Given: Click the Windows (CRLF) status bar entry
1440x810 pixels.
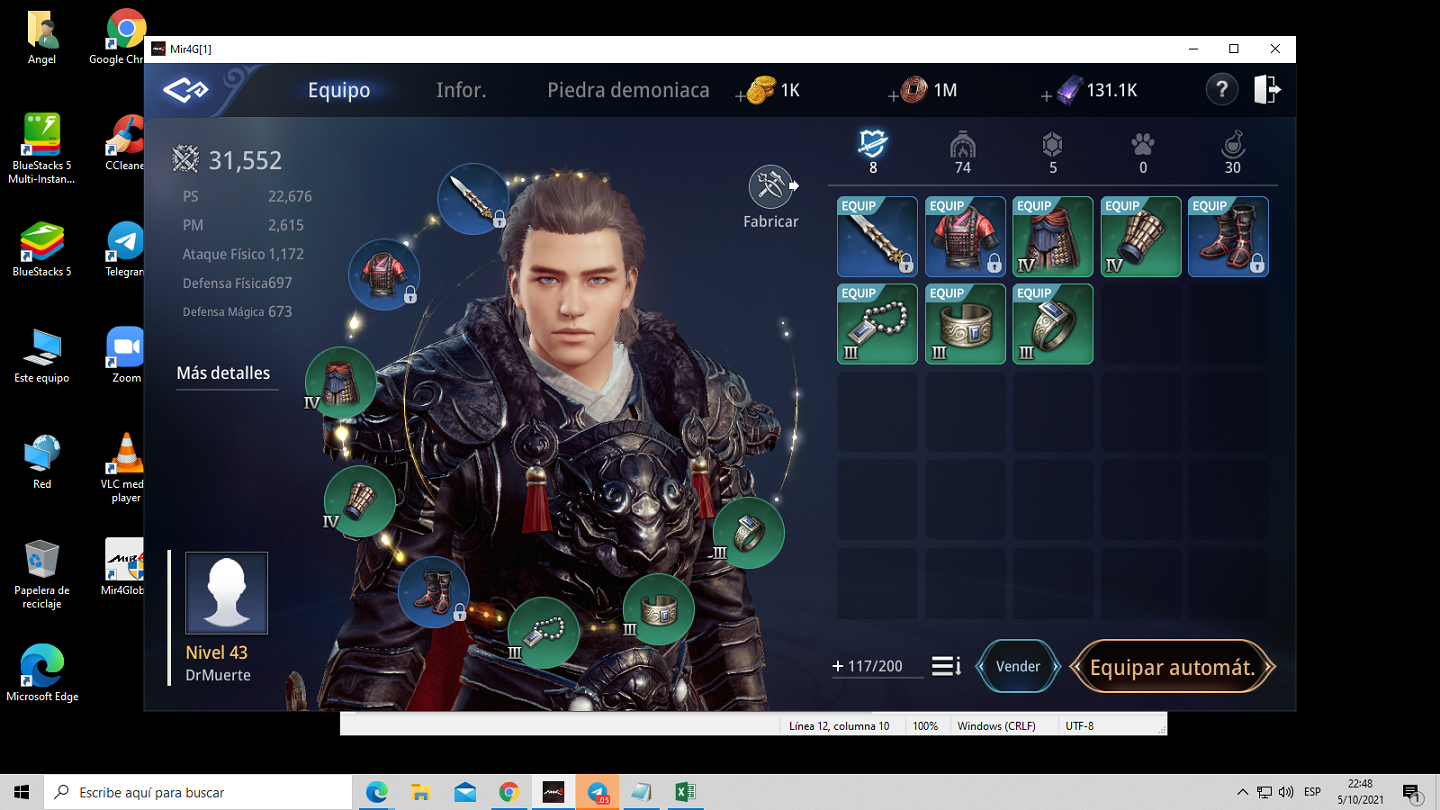Looking at the screenshot, I should (996, 726).
